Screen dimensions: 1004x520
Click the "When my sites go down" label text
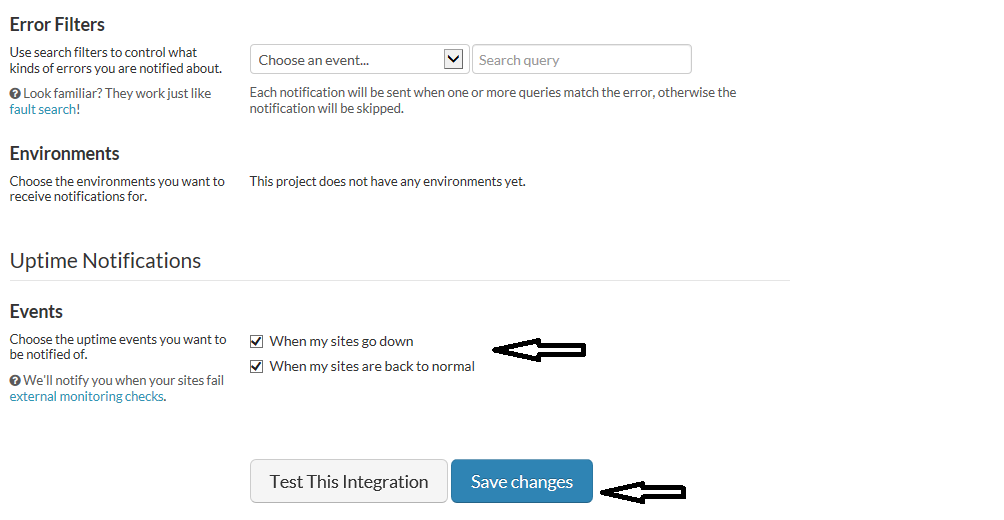(x=341, y=341)
